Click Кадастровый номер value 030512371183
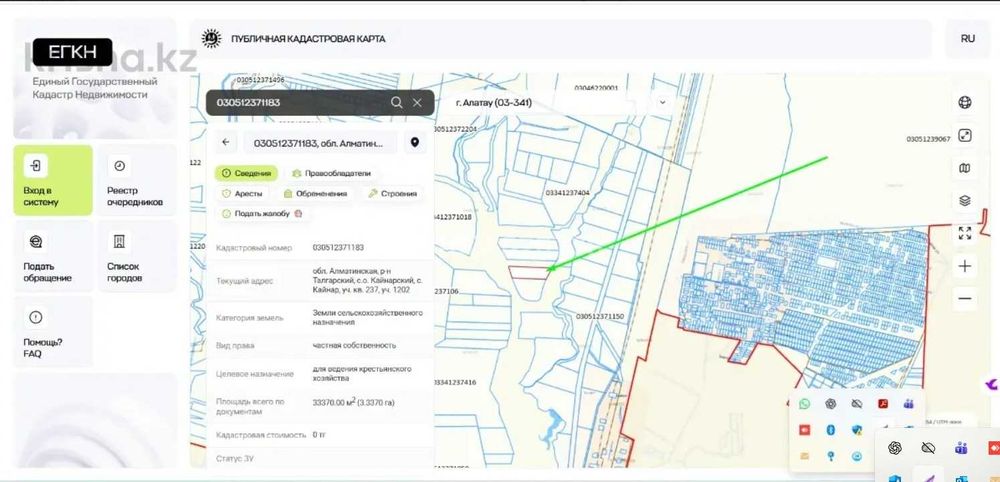 tap(338, 247)
